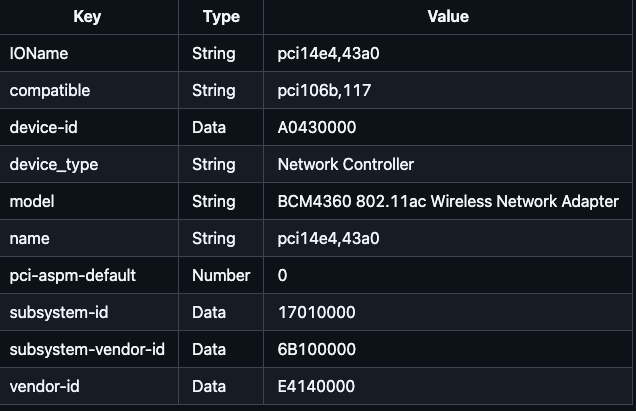
Task: Select the value 6B100000
Action: point(317,349)
